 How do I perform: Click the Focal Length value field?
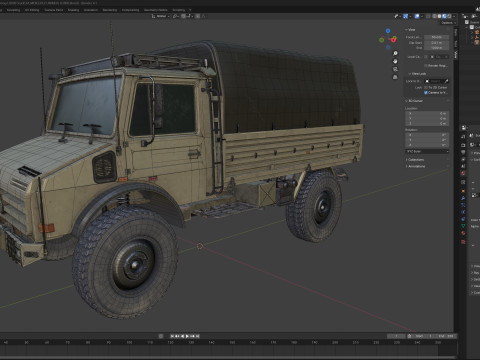[437, 37]
